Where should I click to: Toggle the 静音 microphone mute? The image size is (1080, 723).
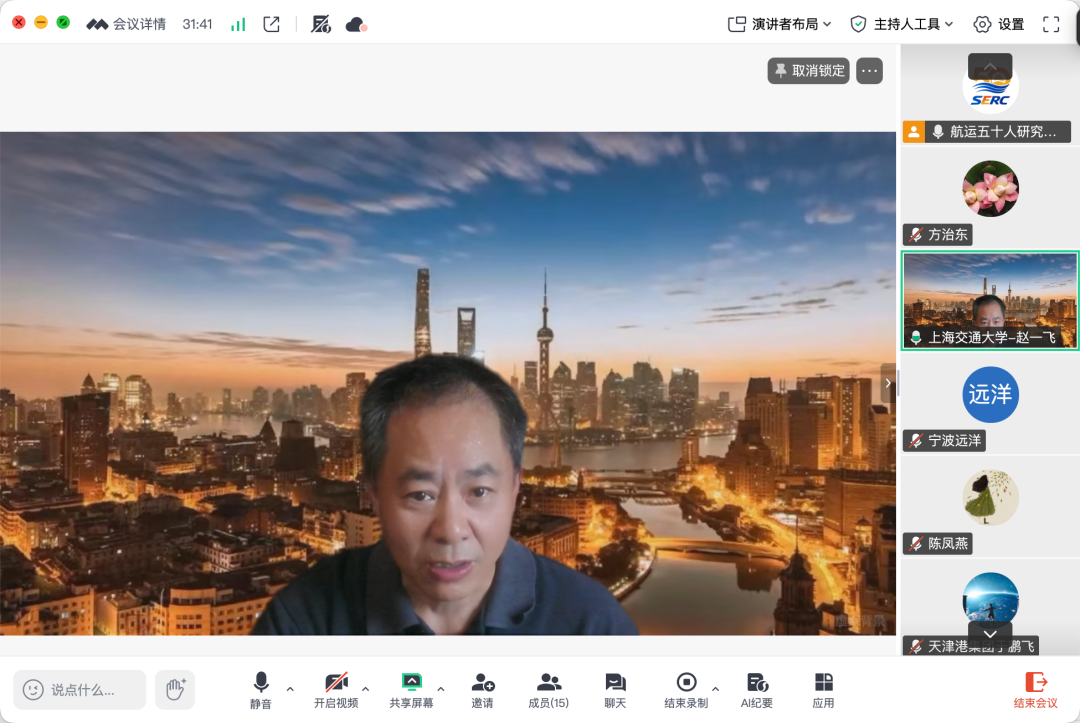[260, 691]
